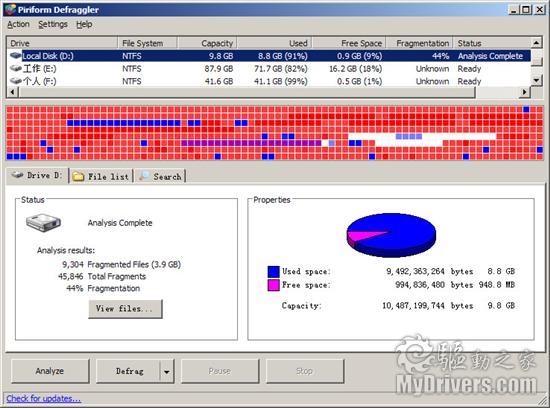
Task: Click the Pause button
Action: pos(220,371)
